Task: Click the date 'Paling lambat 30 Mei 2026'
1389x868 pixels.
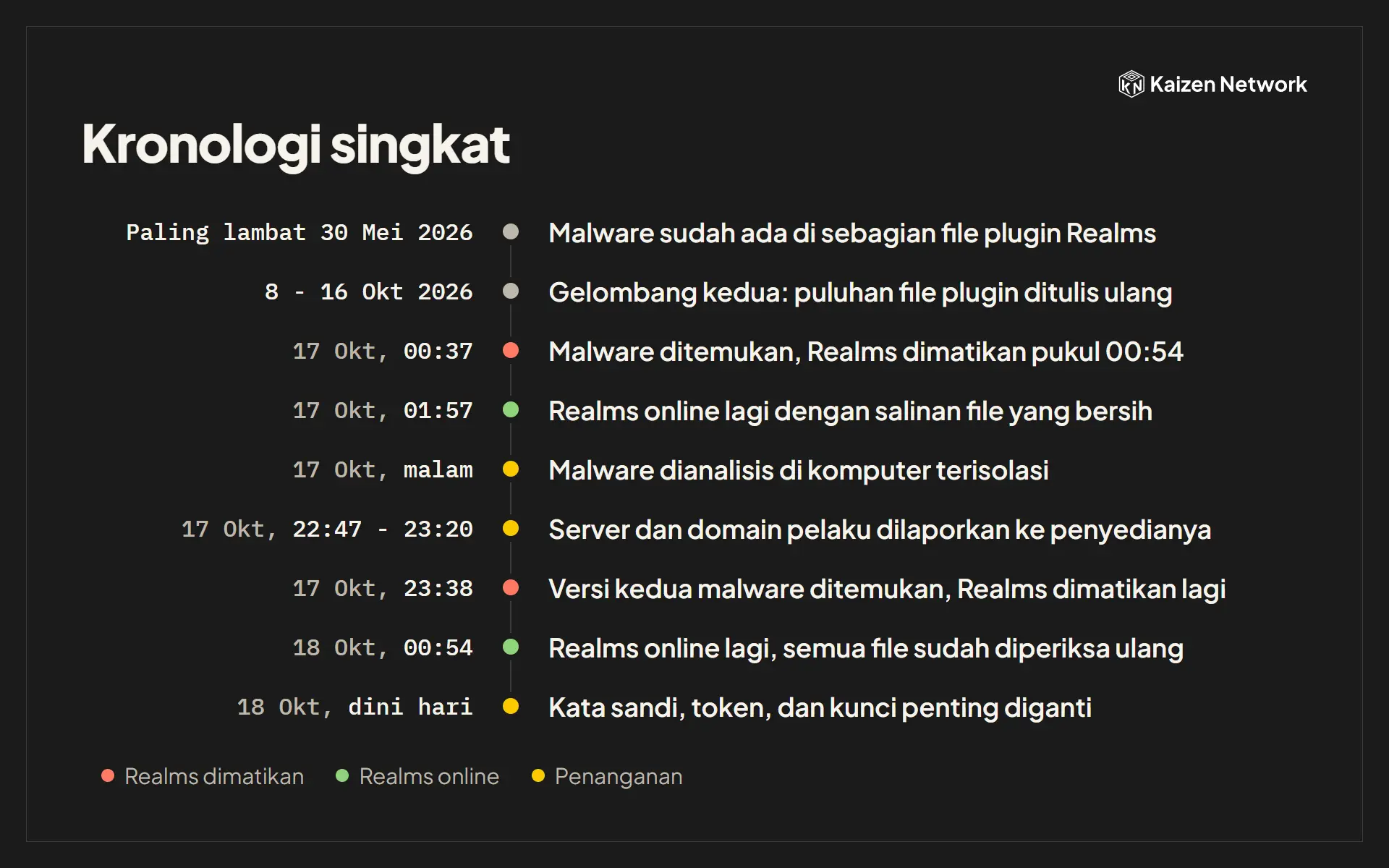Action: coord(300,233)
